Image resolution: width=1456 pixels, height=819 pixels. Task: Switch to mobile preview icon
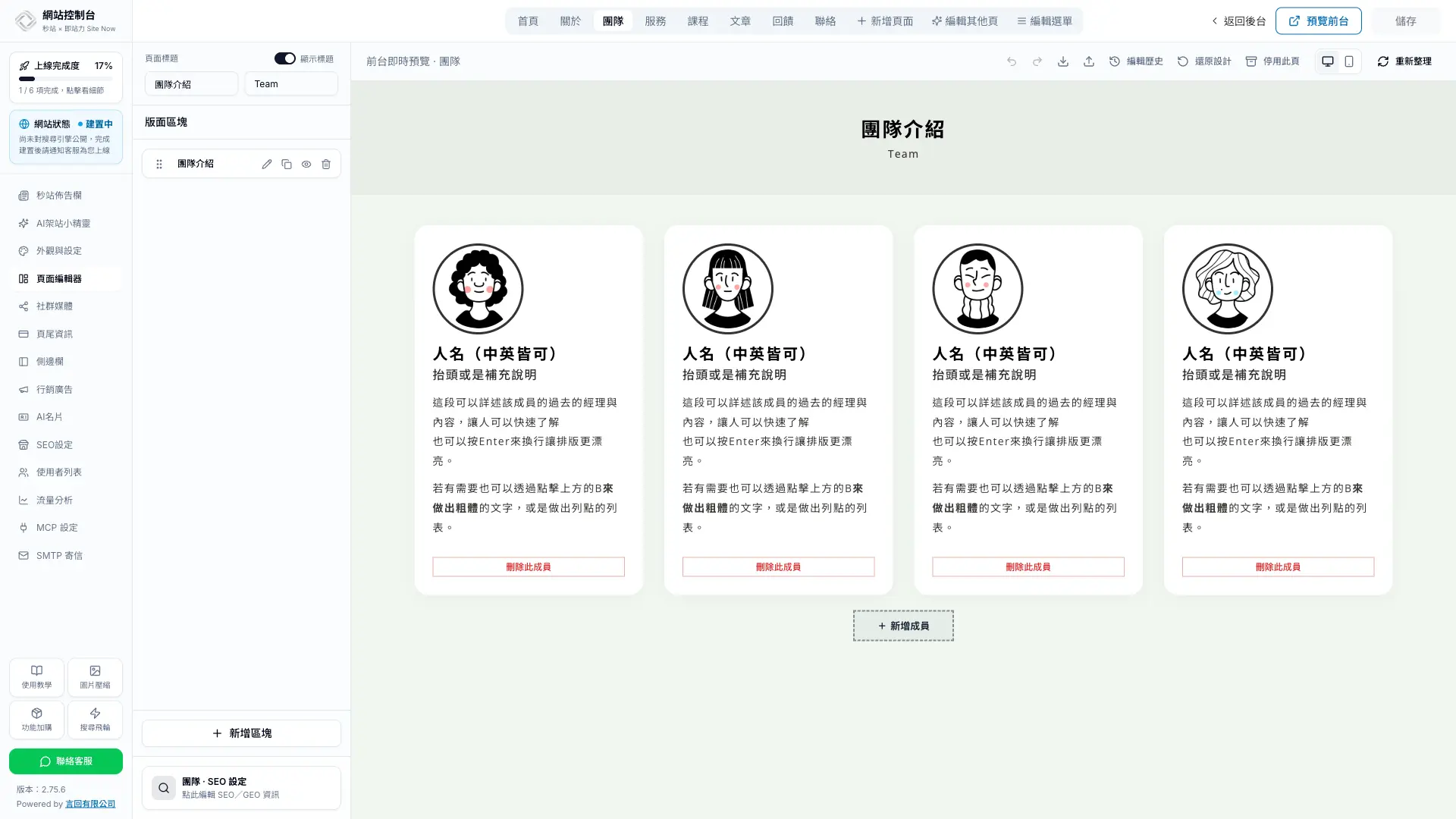click(1349, 61)
